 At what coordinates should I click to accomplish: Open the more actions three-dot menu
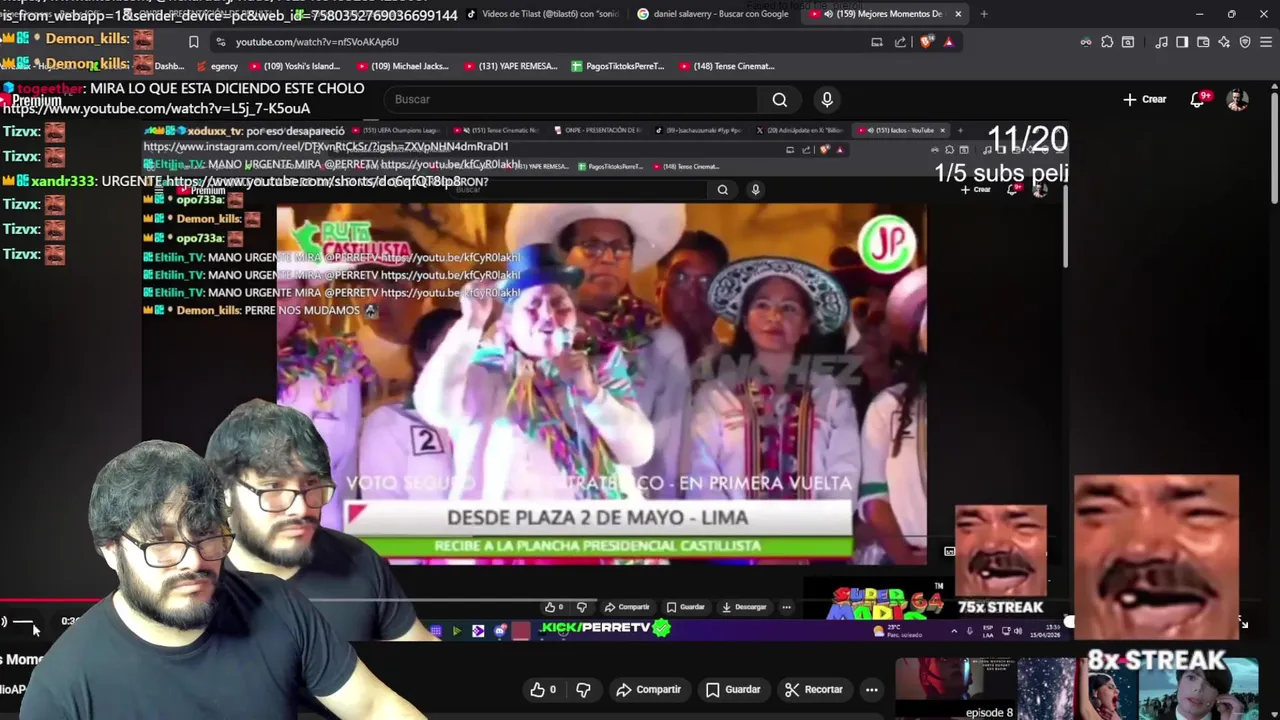[x=872, y=689]
